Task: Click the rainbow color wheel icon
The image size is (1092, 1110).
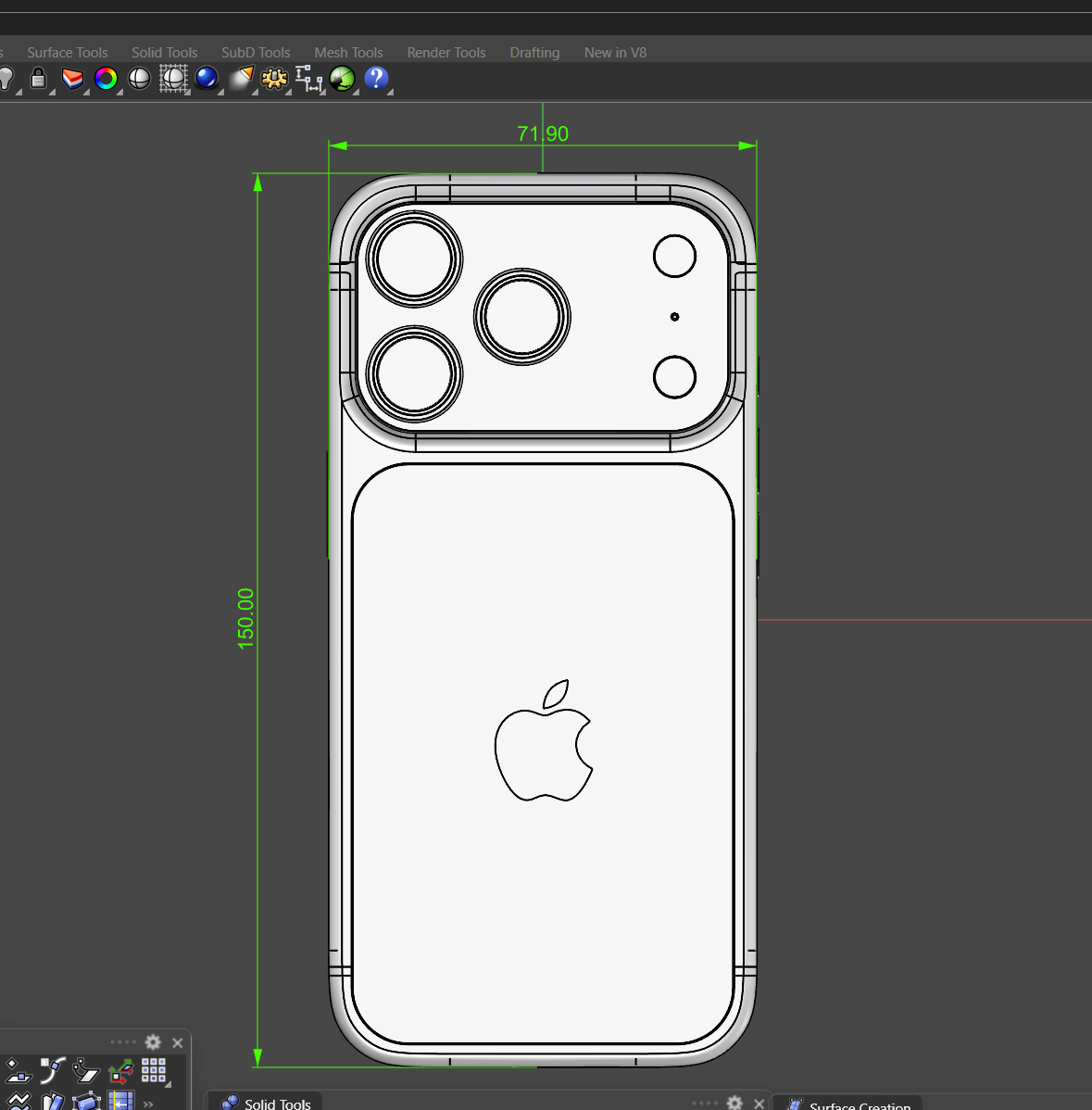Action: pyautogui.click(x=106, y=79)
